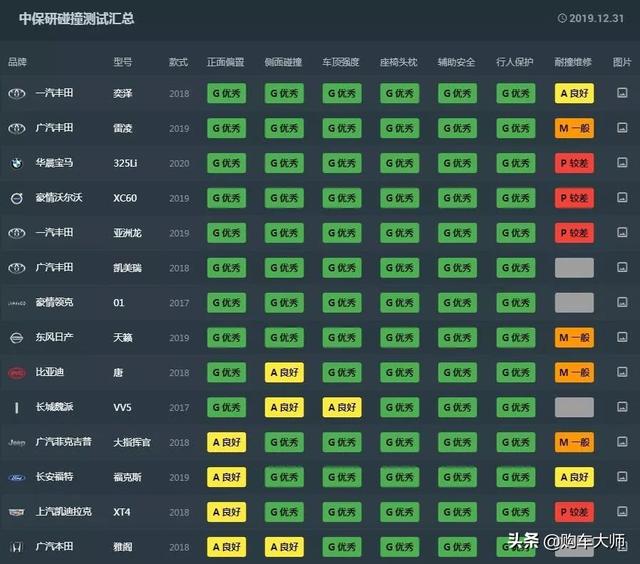Viewport: 640px width, 564px height.
Task: Select the brand name 豪情领克
Action: [x=54, y=302]
